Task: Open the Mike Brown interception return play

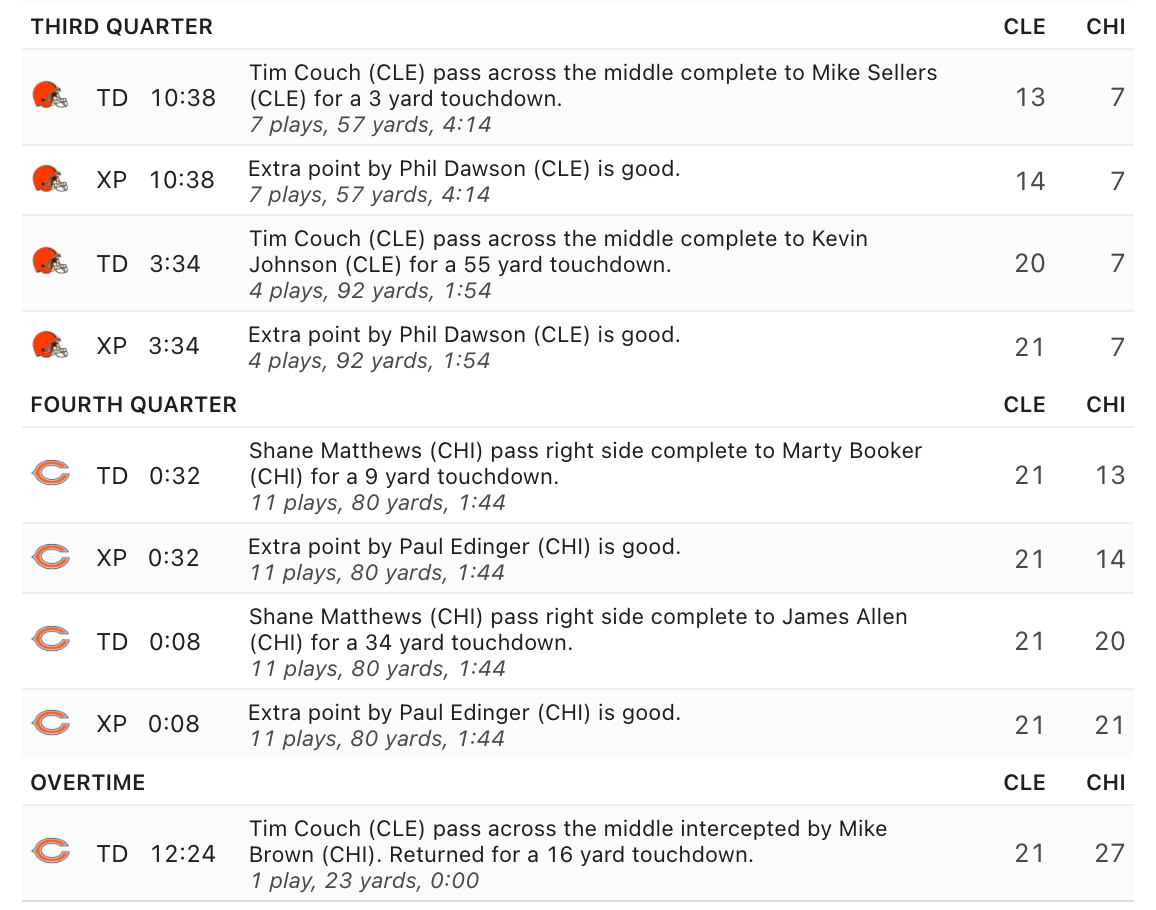Action: point(578,853)
